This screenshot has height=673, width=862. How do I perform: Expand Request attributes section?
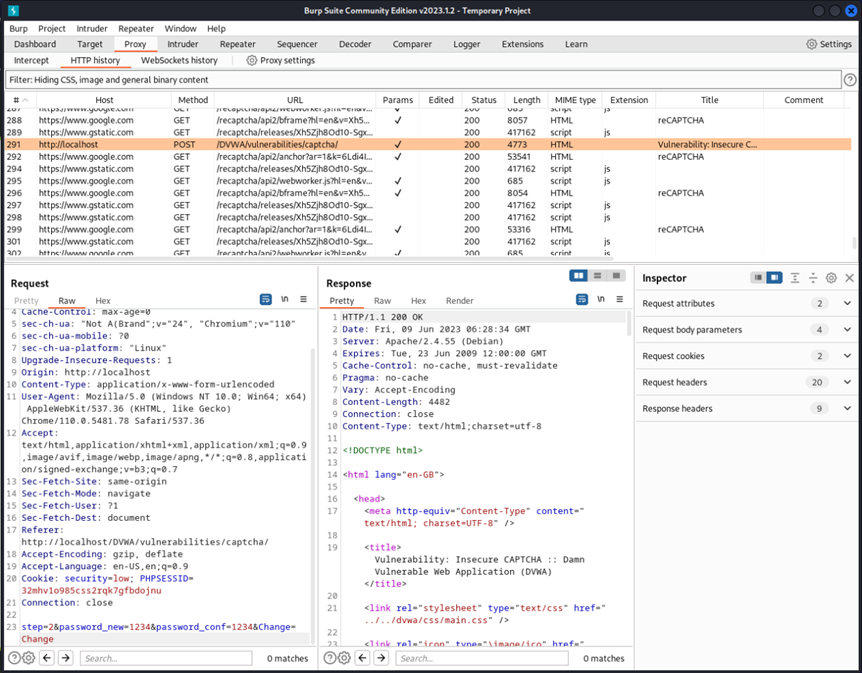point(847,303)
